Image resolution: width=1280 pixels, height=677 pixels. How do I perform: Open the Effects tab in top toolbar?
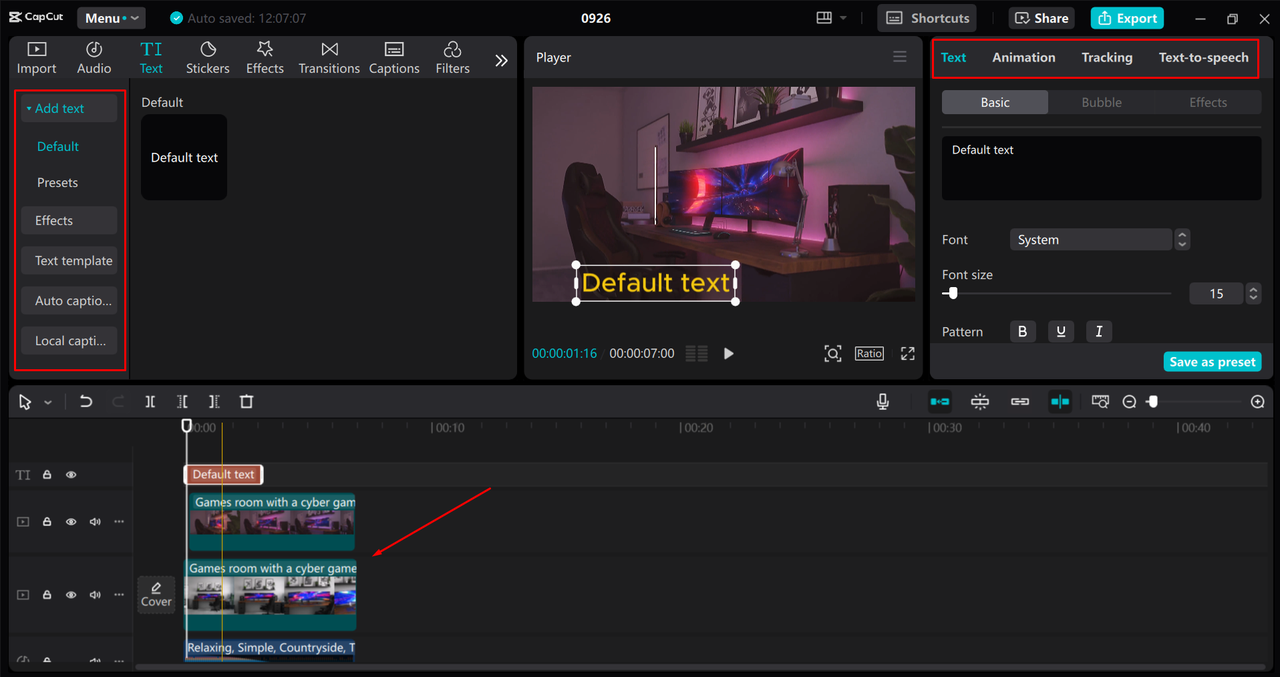(x=265, y=58)
